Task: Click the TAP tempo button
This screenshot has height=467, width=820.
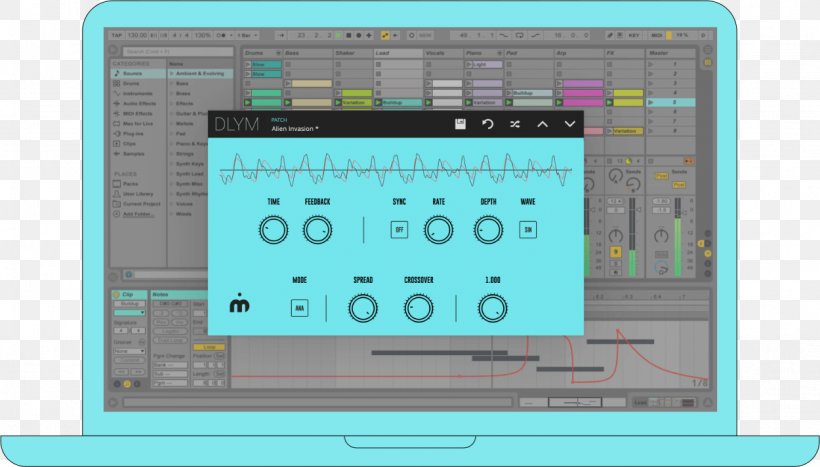Action: tap(116, 35)
